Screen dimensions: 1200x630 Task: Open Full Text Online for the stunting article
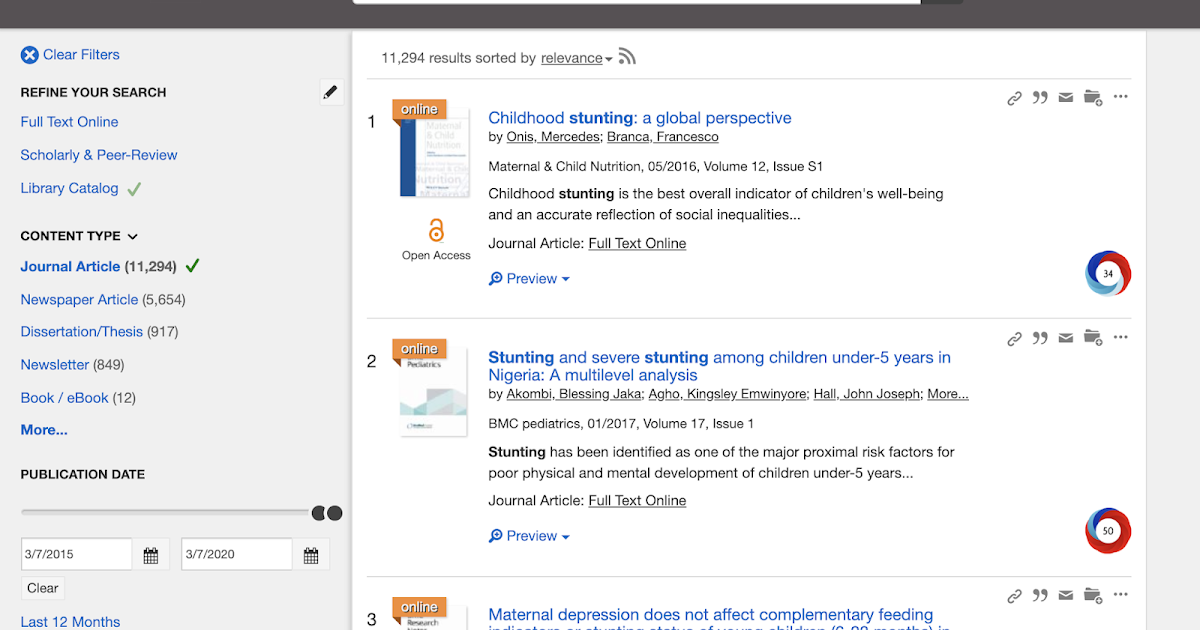pyautogui.click(x=637, y=243)
